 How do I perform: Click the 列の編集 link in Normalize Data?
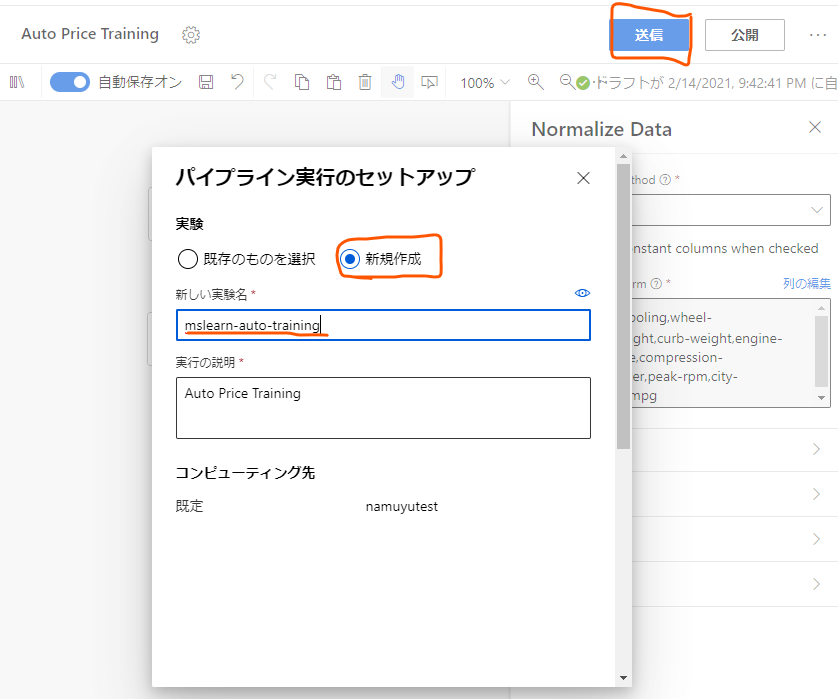click(x=808, y=283)
